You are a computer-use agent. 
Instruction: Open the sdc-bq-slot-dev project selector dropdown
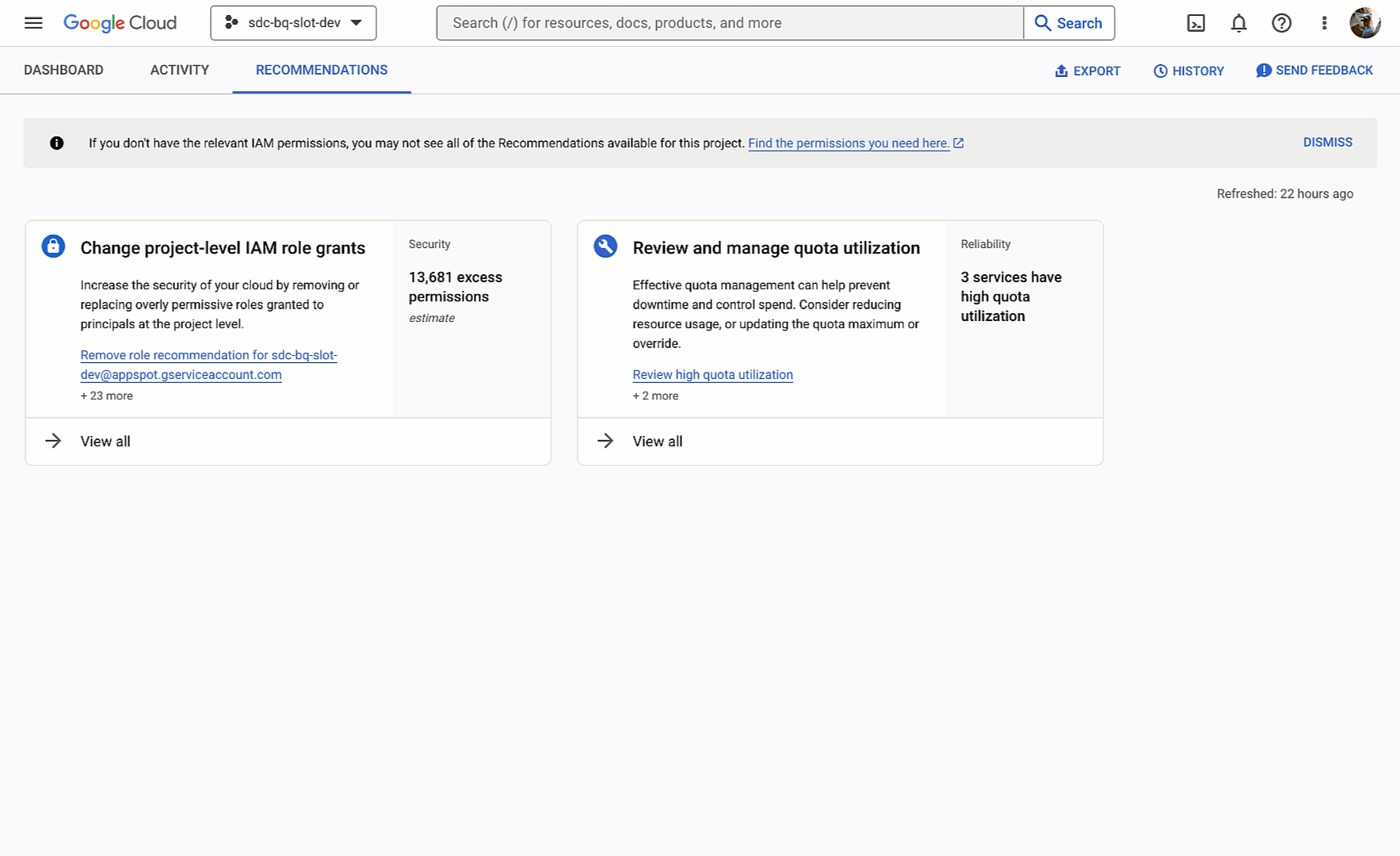tap(293, 23)
